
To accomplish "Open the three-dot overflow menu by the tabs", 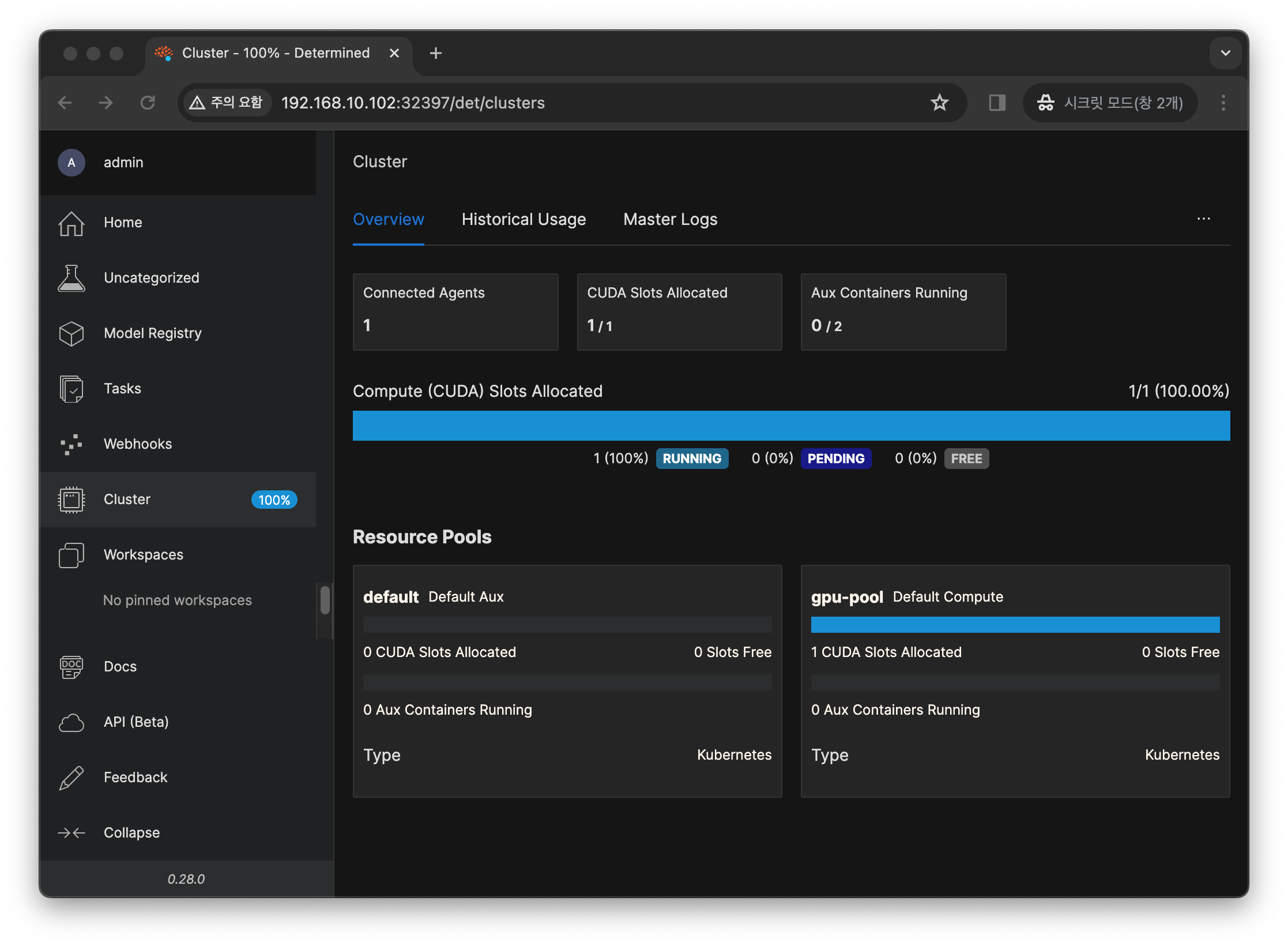I will 1203,219.
